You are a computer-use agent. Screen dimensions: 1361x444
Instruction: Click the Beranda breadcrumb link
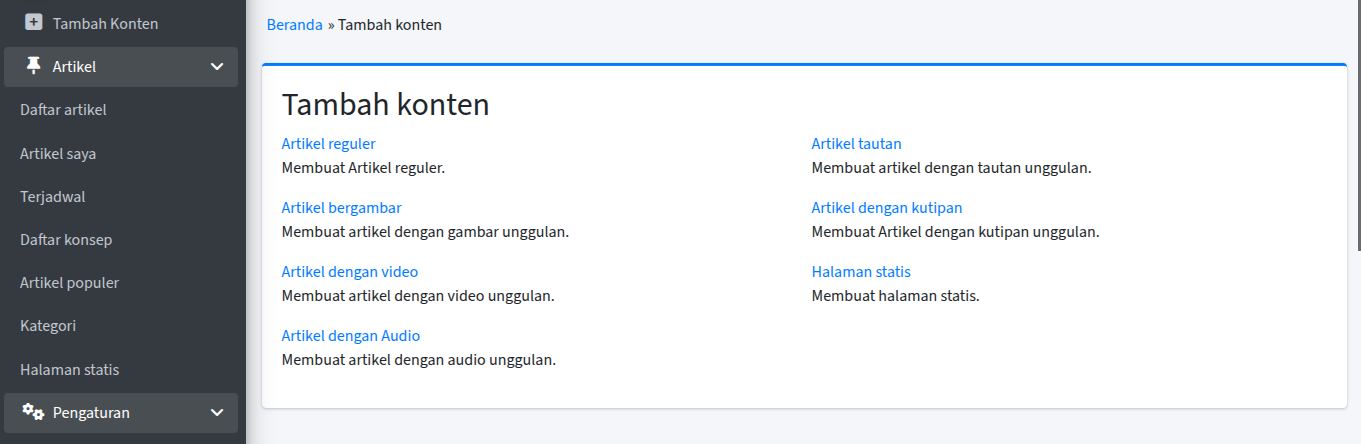295,25
